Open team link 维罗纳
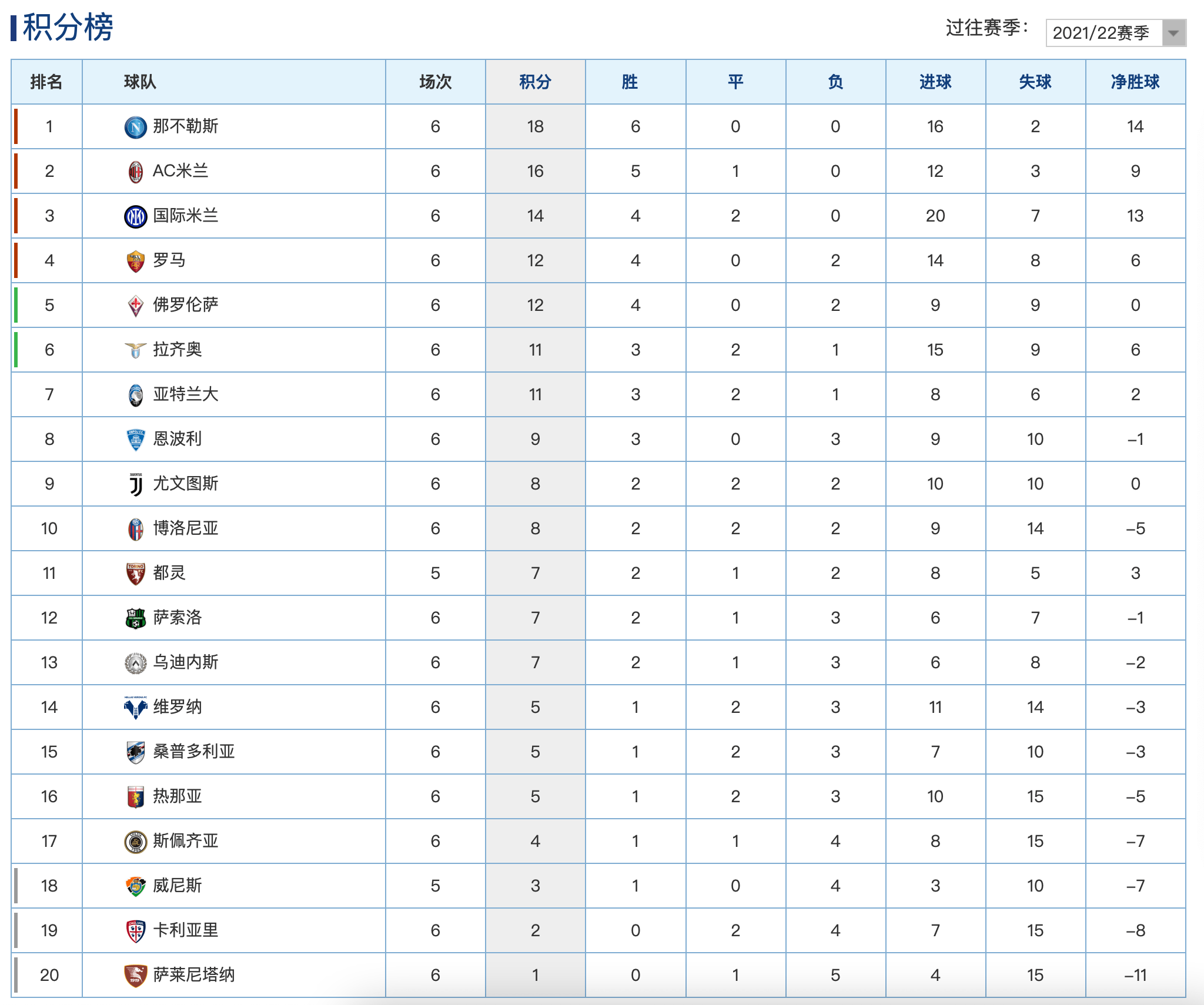Viewport: 1204px width, 1005px height. coord(177,707)
